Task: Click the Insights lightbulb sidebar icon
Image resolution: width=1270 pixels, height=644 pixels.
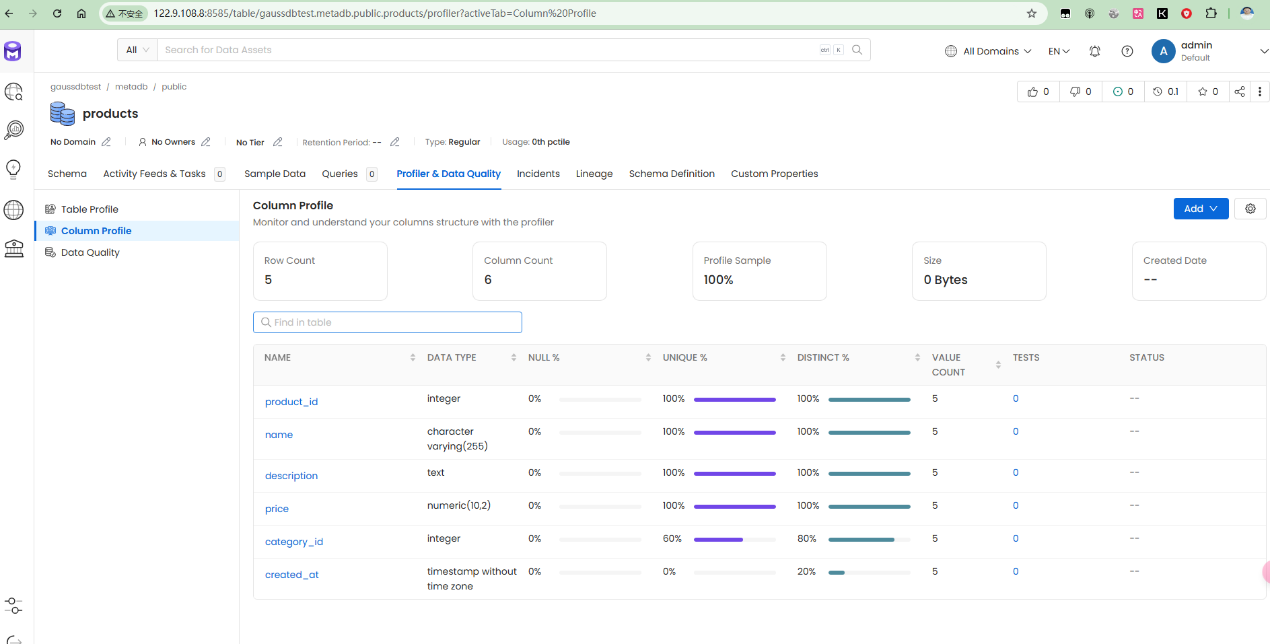Action: [x=14, y=168]
